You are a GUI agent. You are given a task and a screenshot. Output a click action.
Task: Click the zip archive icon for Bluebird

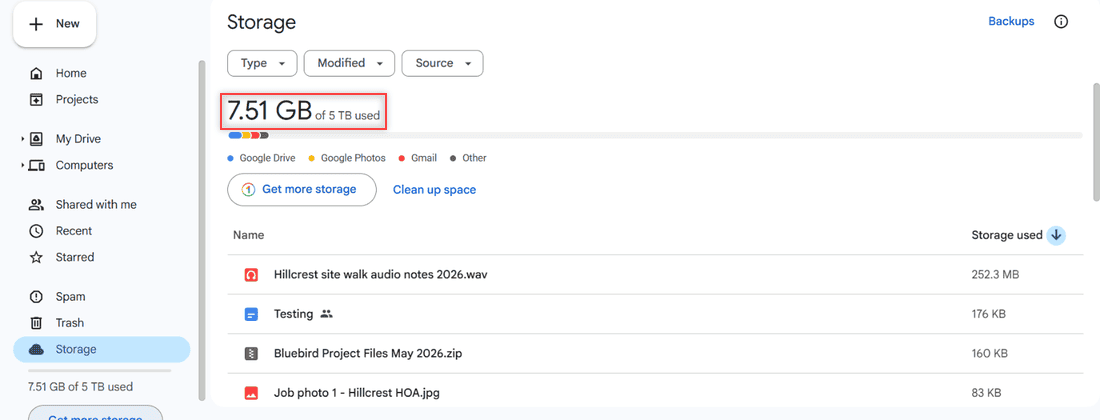251,353
